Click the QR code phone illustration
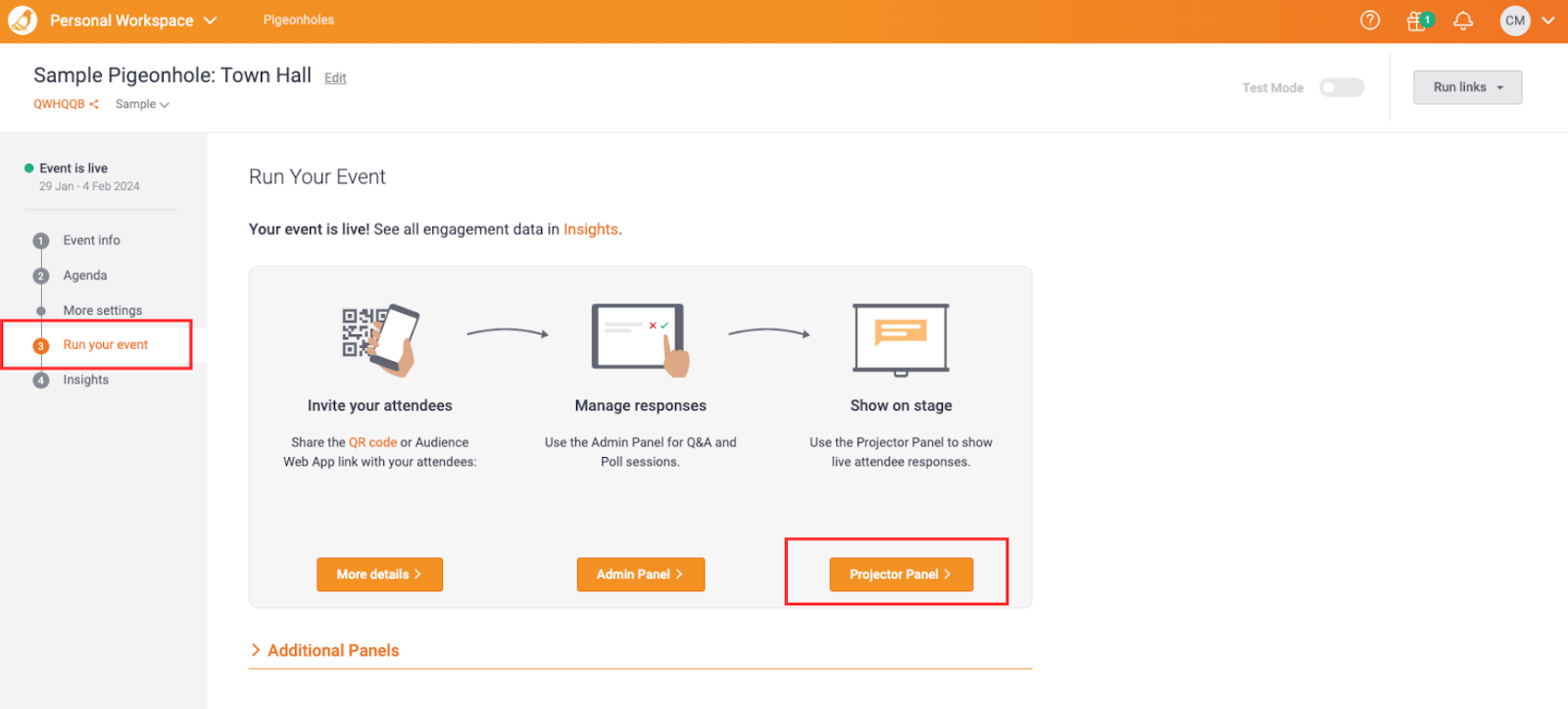The width and height of the screenshot is (1568, 709). [x=379, y=339]
